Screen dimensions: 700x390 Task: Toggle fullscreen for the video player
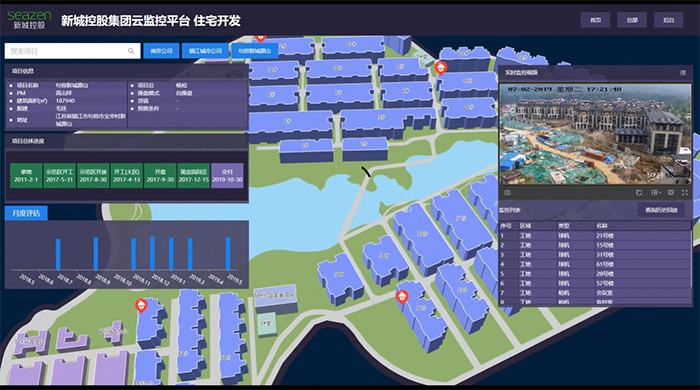click(684, 192)
